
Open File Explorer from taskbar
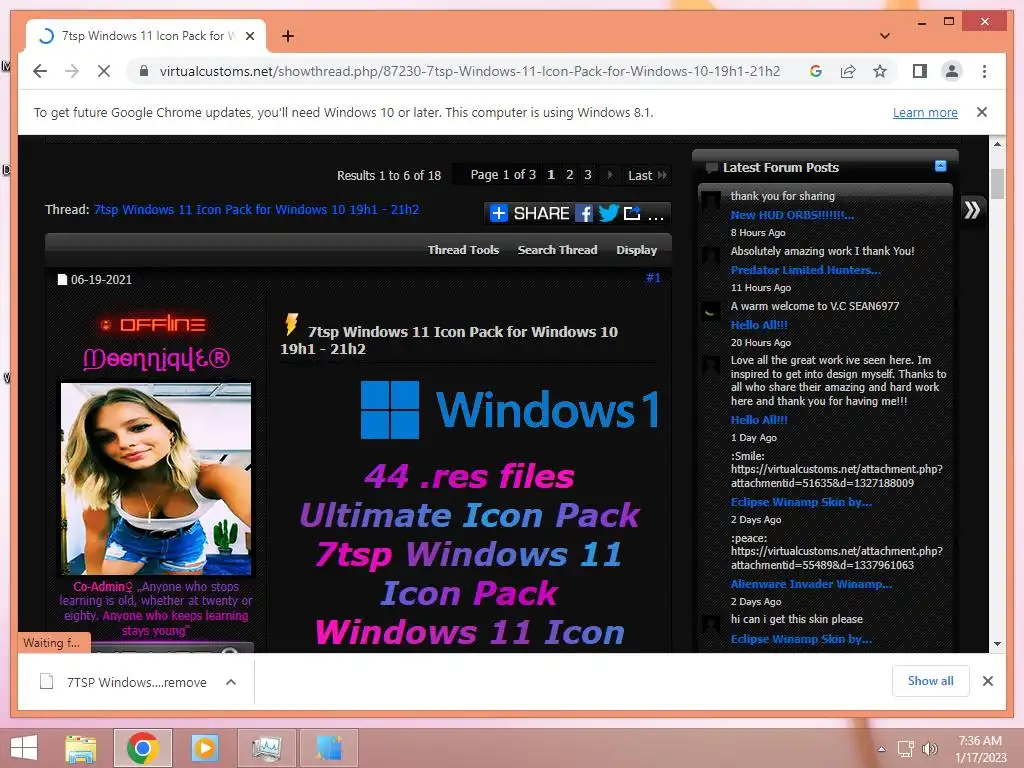pyautogui.click(x=81, y=748)
